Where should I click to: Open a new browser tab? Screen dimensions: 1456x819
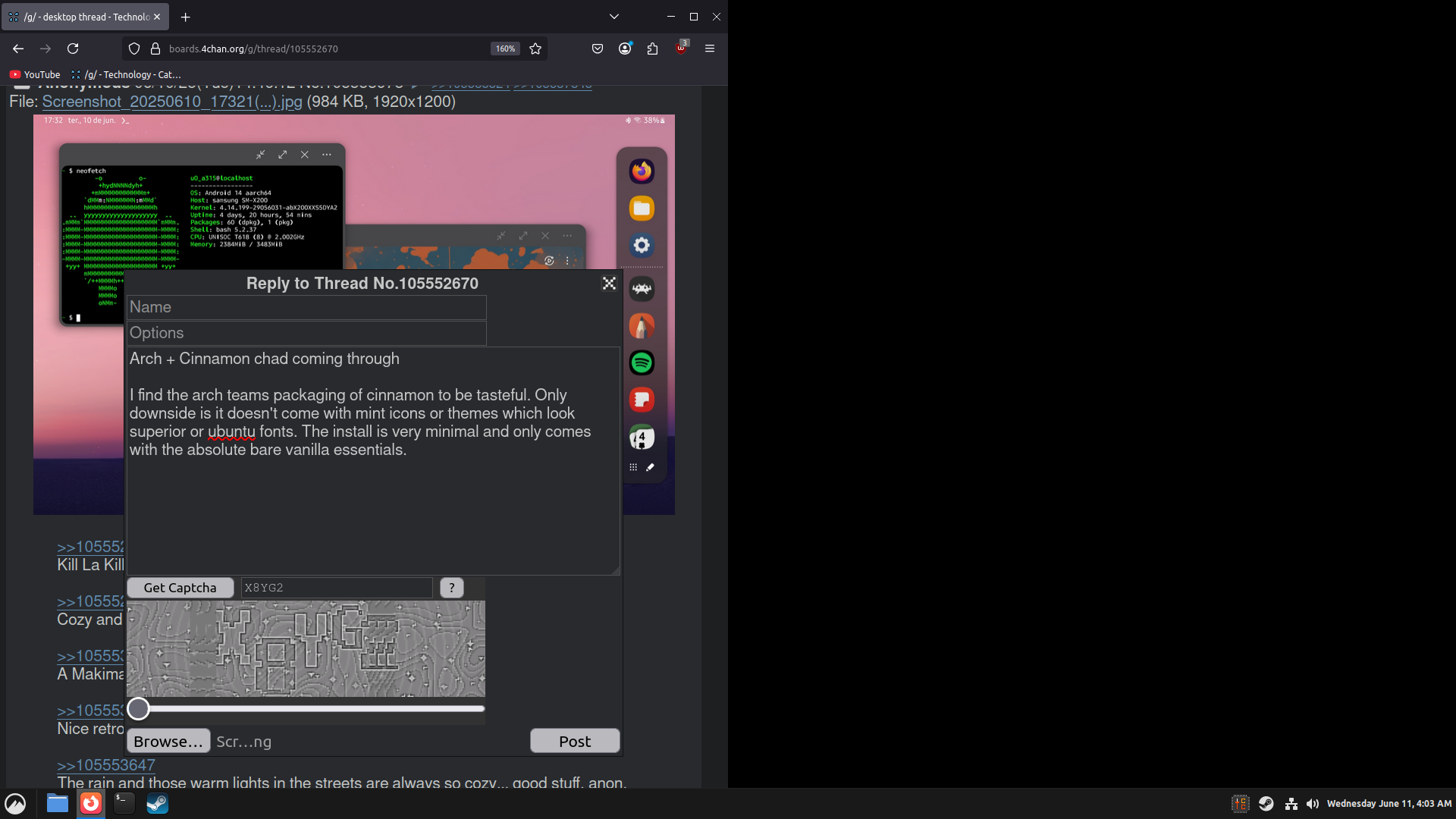click(186, 17)
